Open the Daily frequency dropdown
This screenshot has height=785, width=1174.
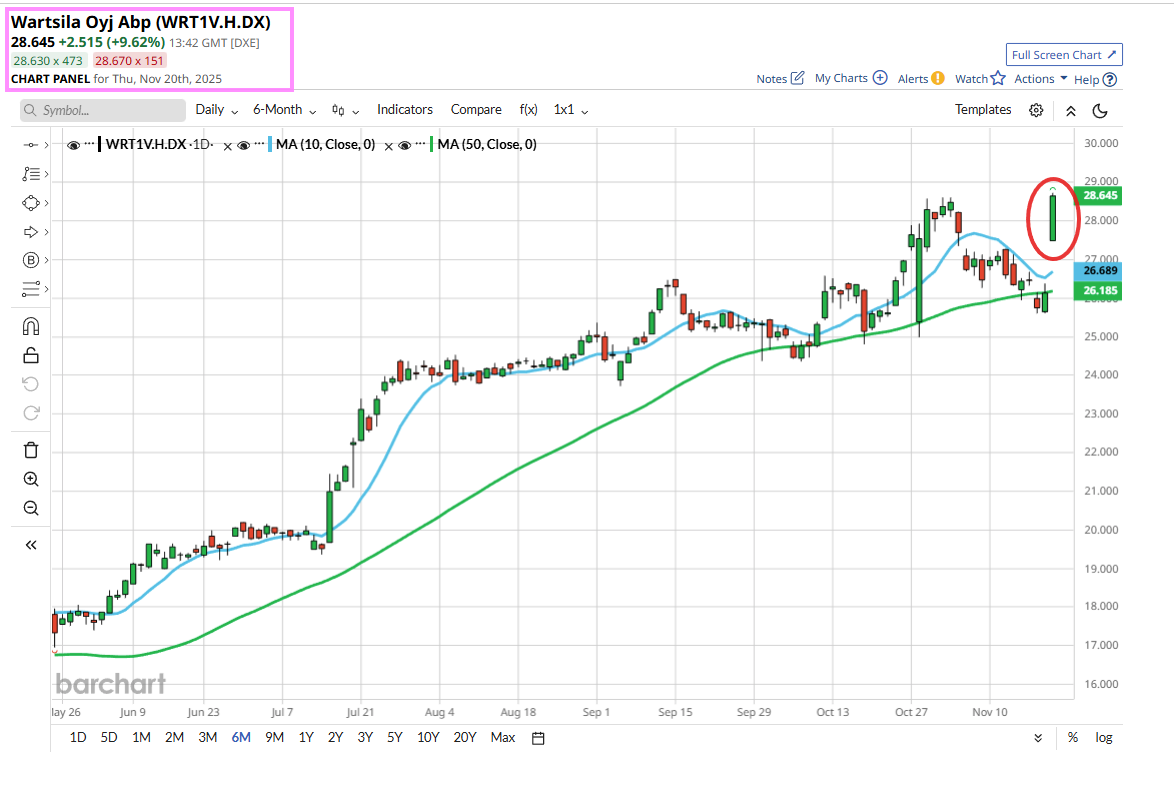pyautogui.click(x=217, y=110)
